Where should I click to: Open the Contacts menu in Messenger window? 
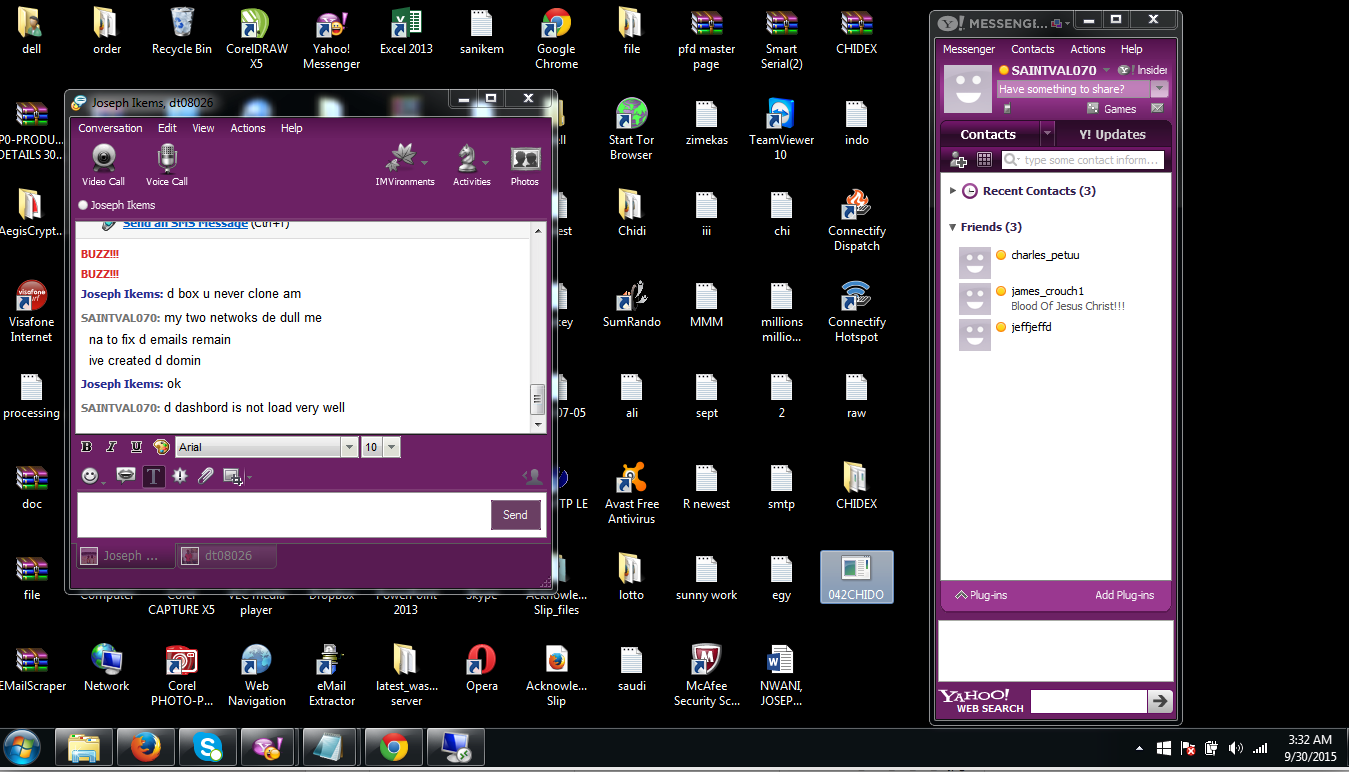tap(1033, 49)
